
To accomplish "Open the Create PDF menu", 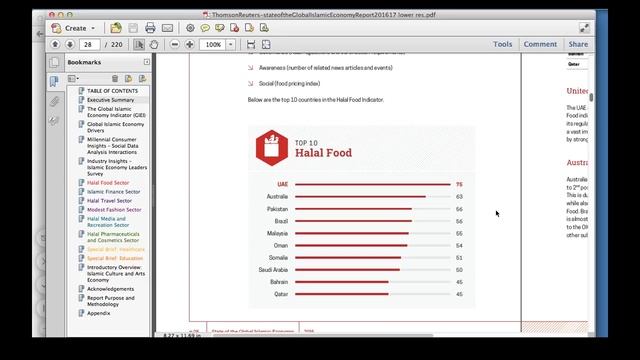I will click(x=73, y=28).
